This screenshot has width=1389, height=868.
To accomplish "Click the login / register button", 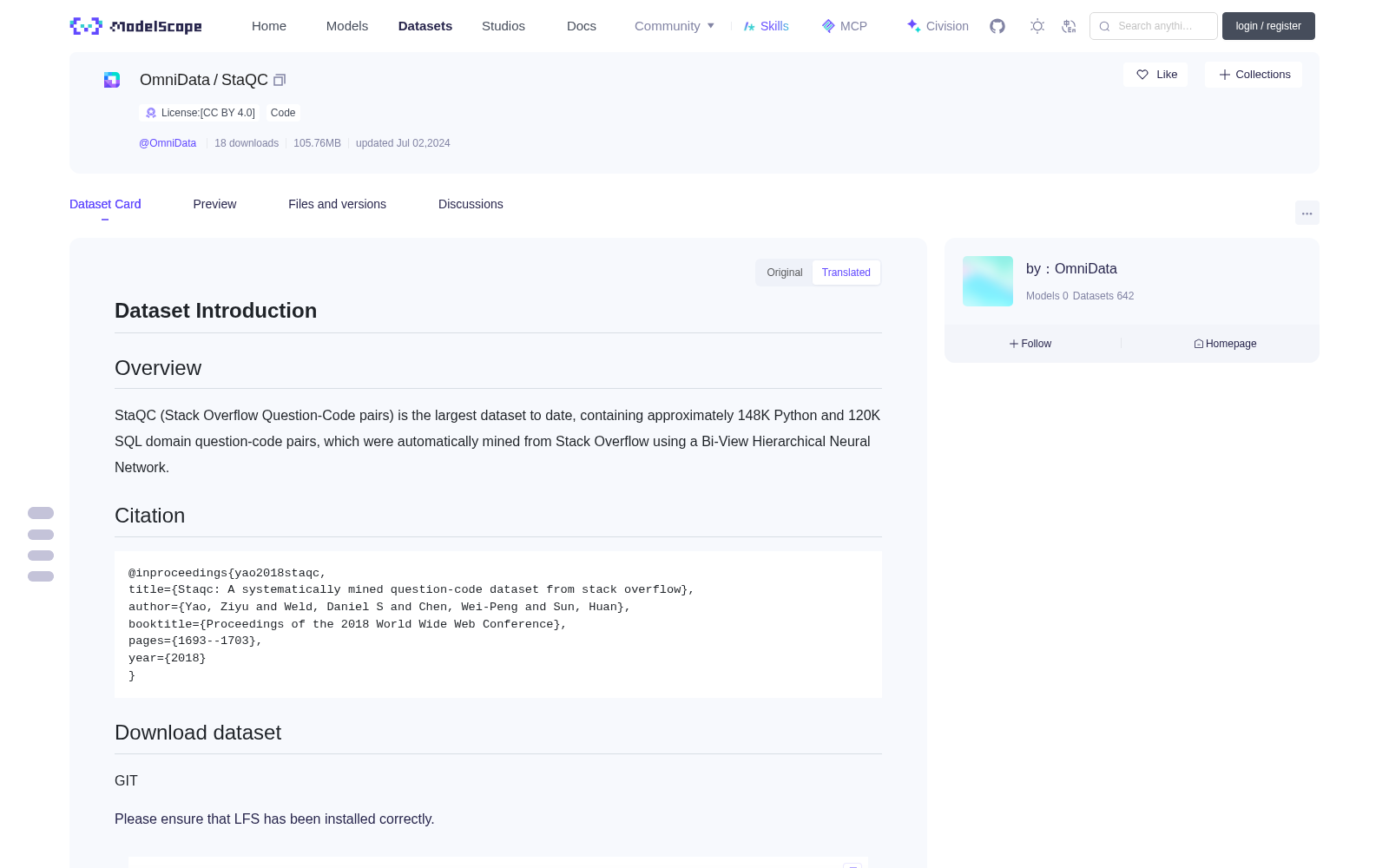I will coord(1268,26).
